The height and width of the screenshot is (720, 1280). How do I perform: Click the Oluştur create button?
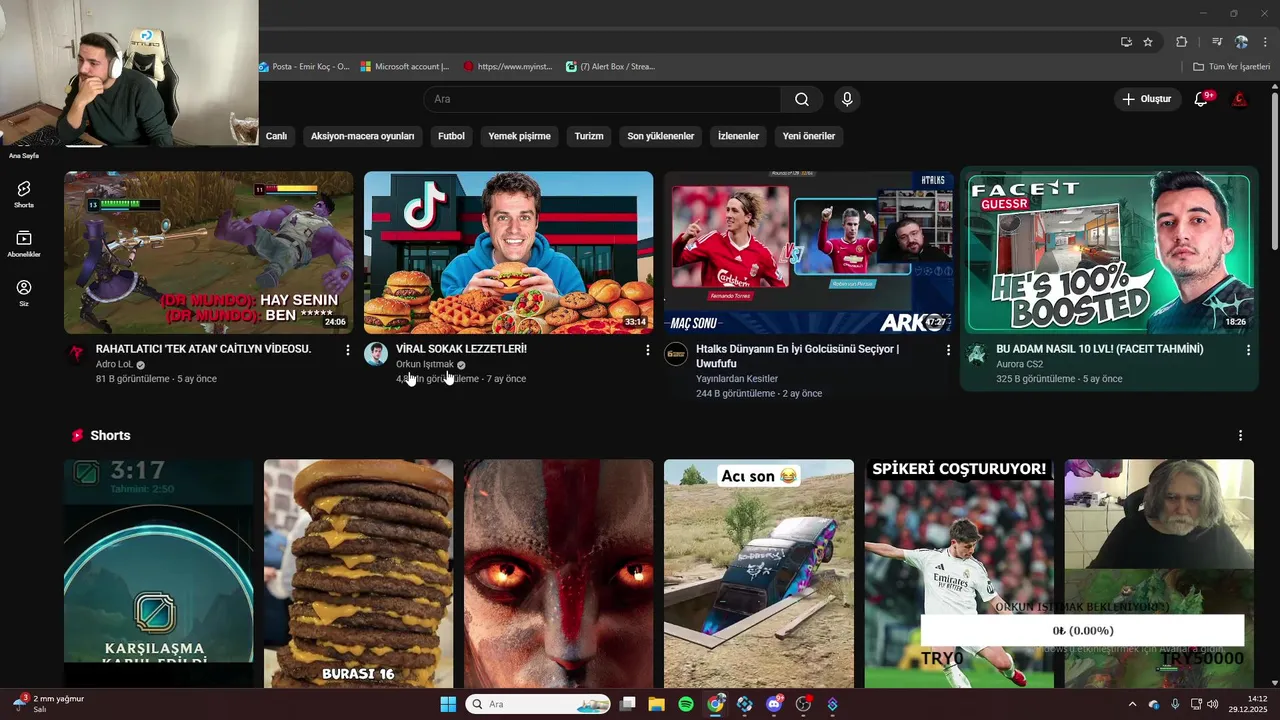(x=1146, y=99)
